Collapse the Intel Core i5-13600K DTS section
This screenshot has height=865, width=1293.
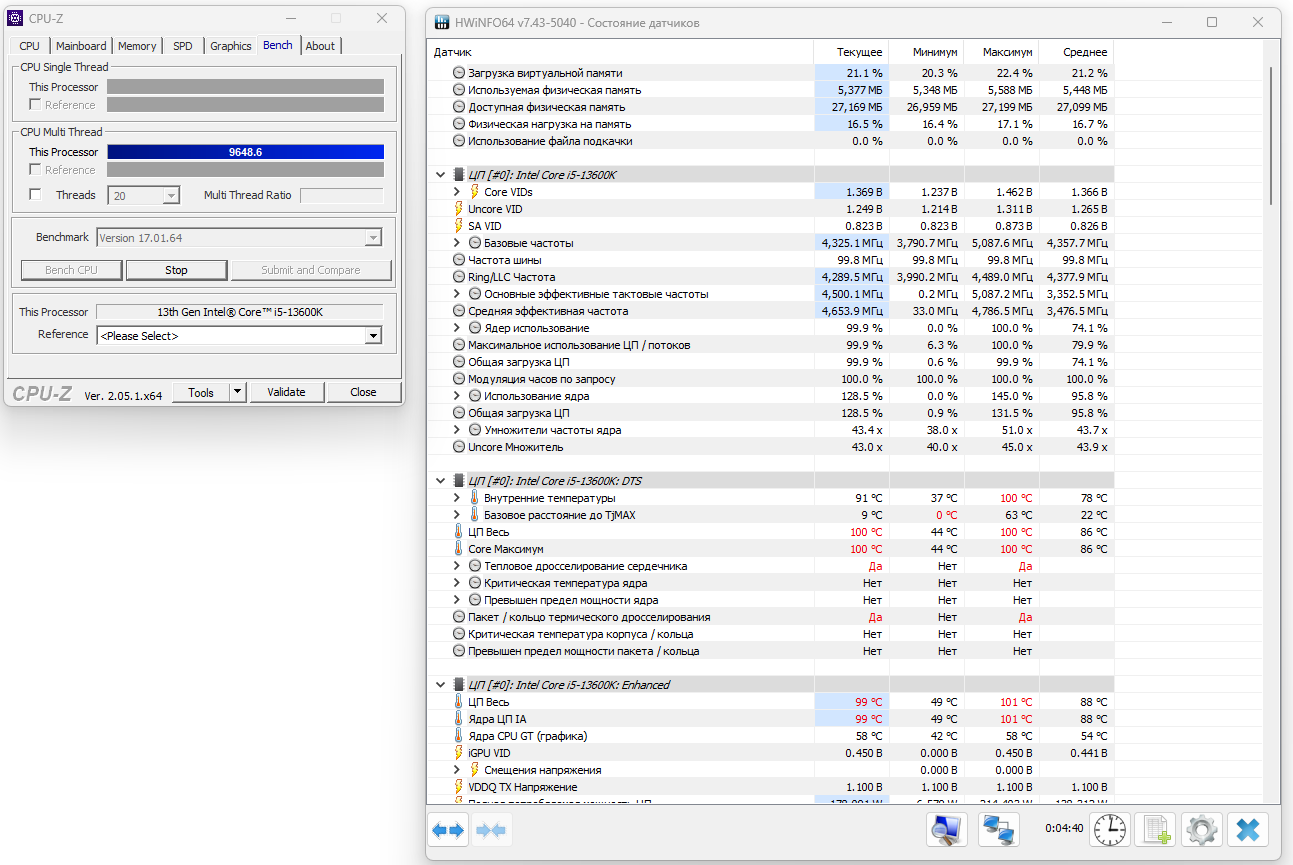point(440,481)
